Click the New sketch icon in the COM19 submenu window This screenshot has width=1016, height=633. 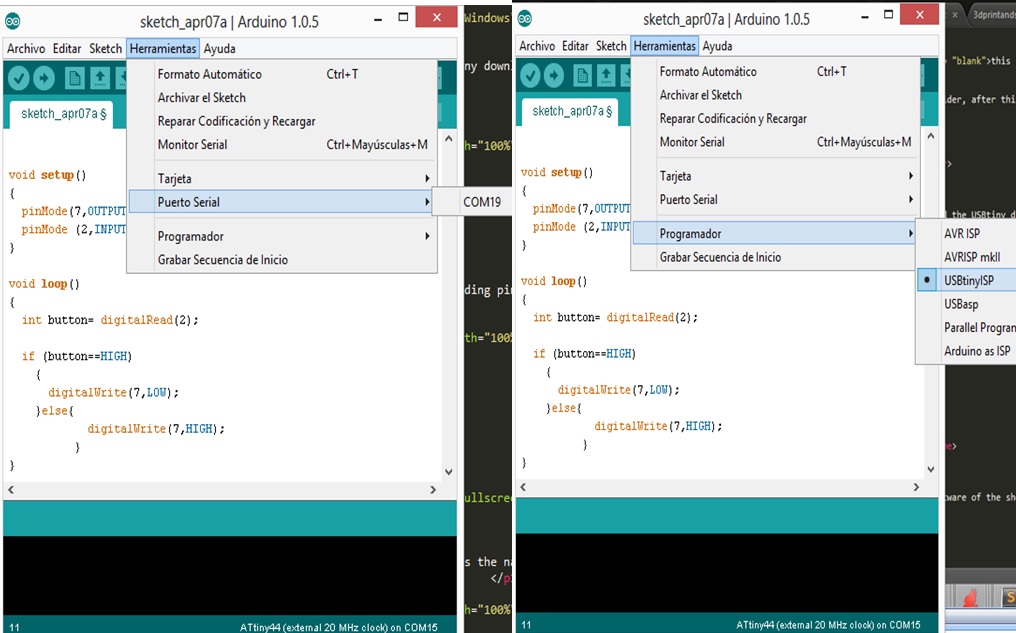point(75,78)
